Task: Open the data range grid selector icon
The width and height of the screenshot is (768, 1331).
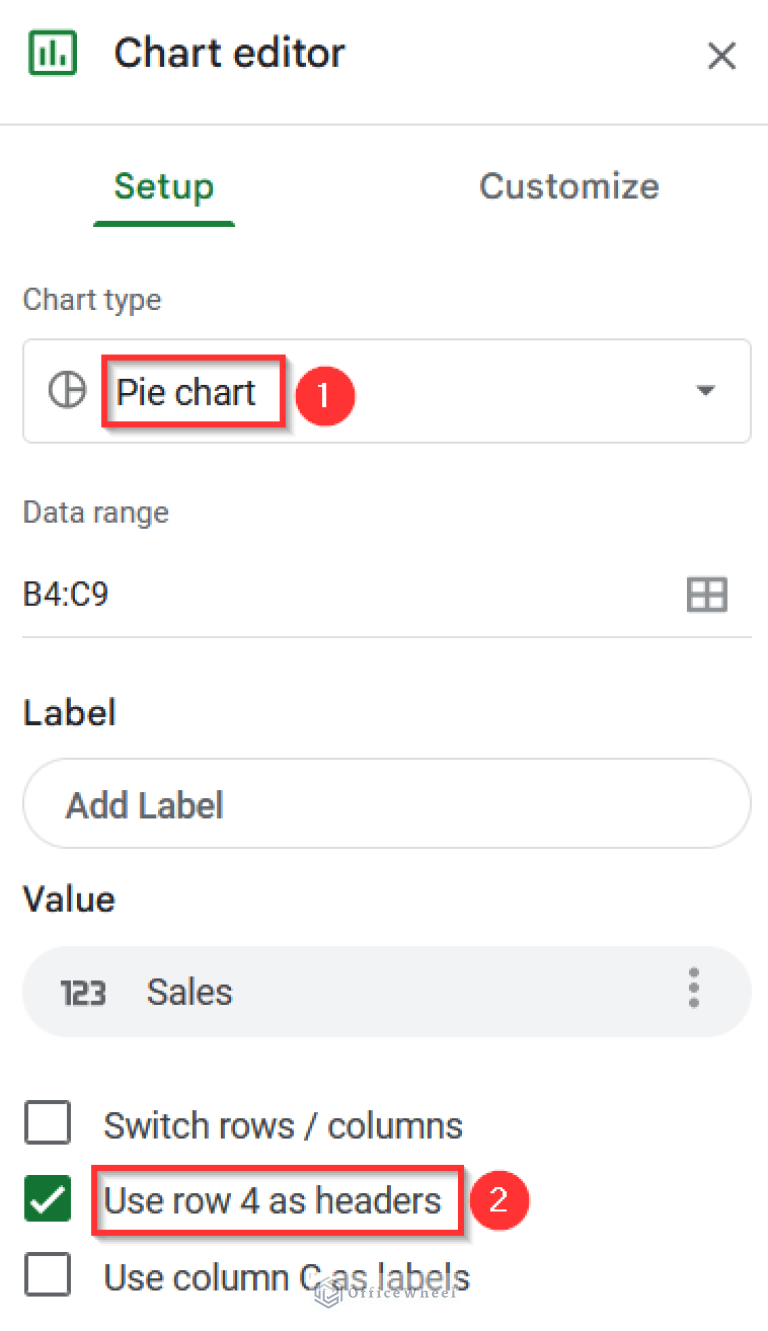Action: [707, 594]
